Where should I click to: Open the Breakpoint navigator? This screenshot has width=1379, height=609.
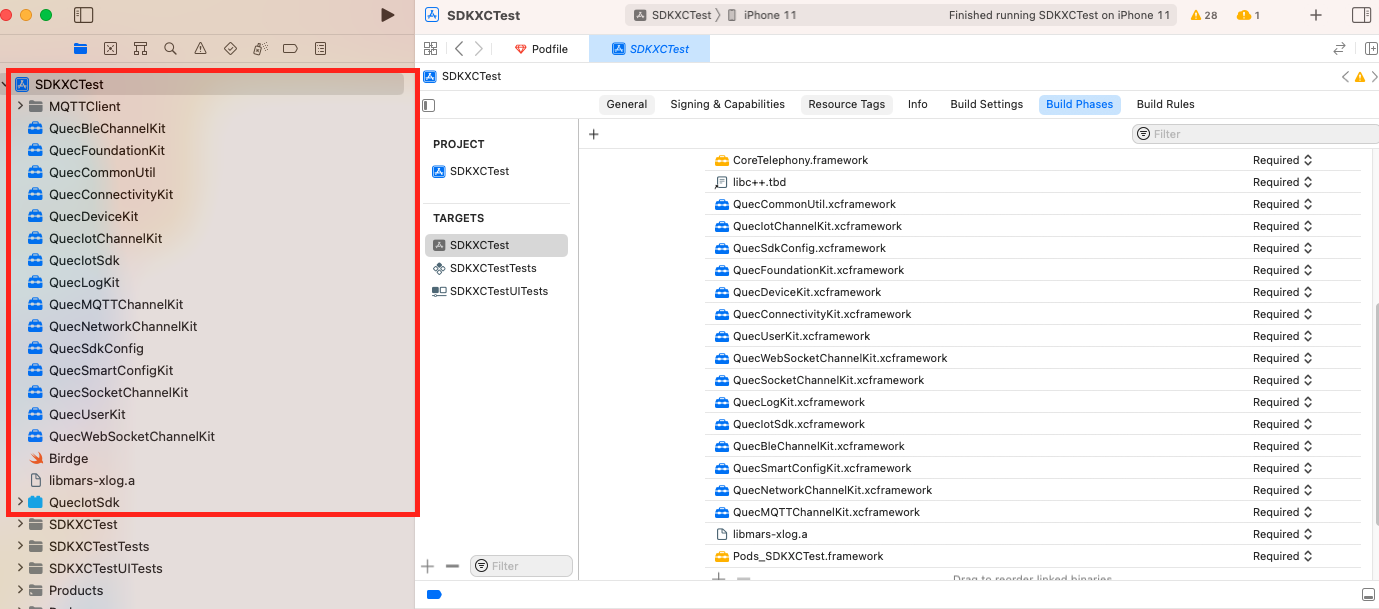click(290, 48)
